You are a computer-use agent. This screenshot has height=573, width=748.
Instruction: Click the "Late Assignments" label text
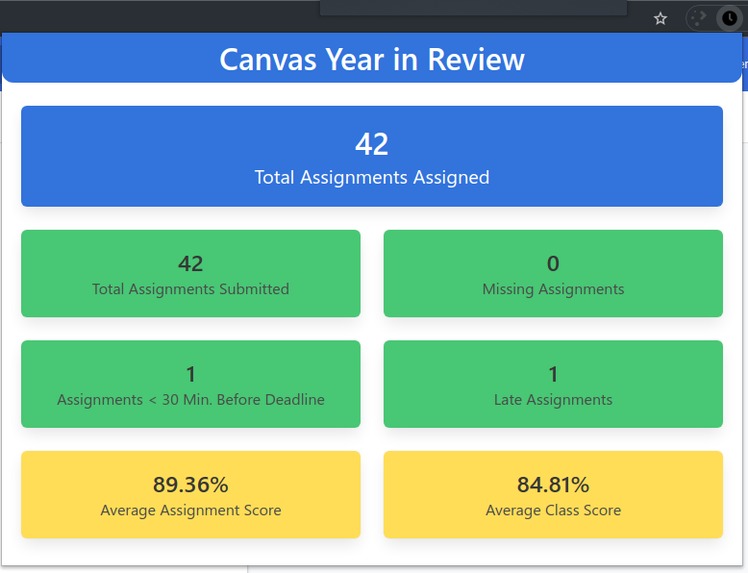[x=553, y=399]
